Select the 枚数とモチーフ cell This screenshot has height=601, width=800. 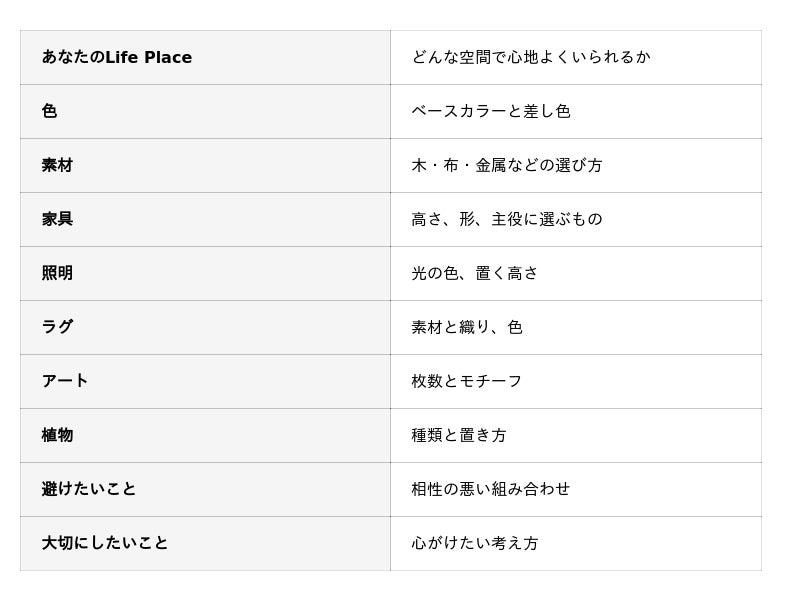(576, 382)
